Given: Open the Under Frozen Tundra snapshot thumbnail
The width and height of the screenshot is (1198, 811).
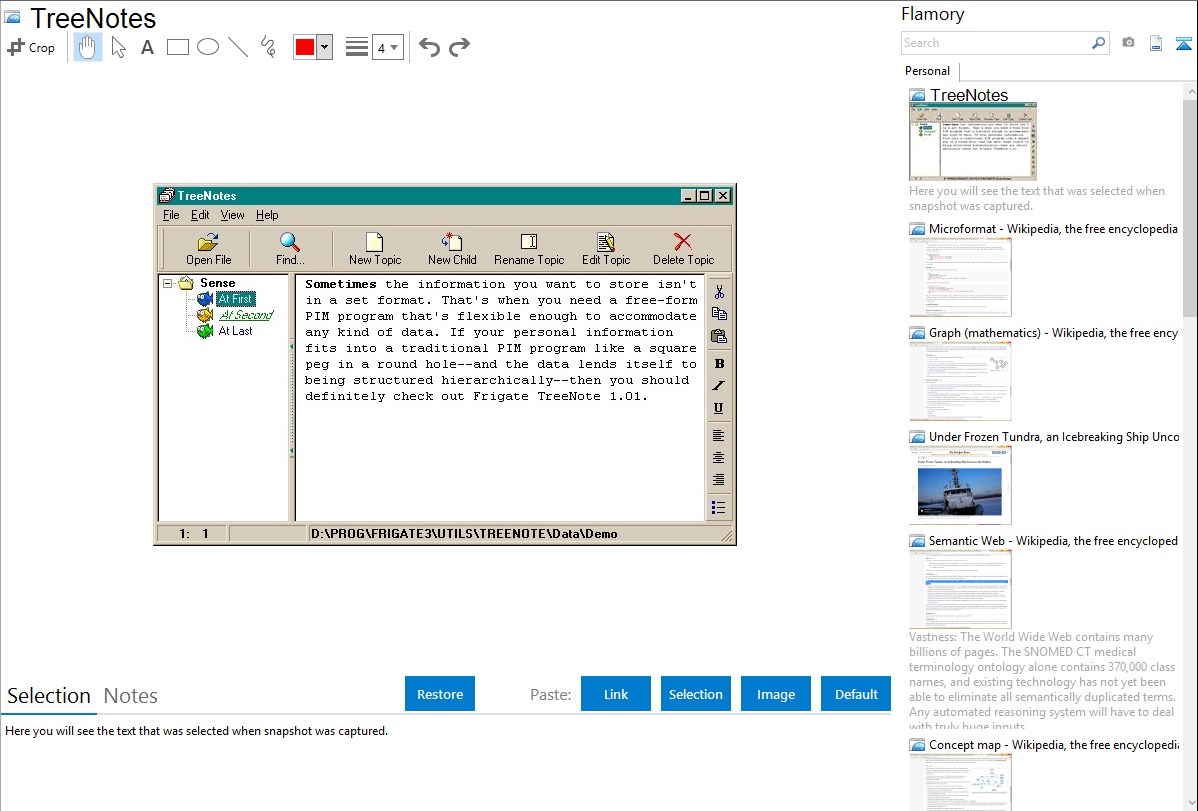Looking at the screenshot, I should click(960, 485).
